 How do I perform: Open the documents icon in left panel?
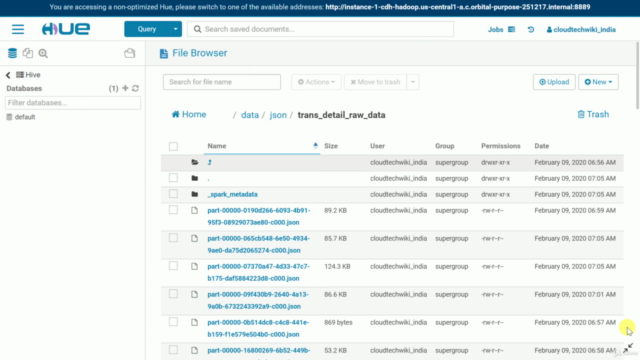click(x=28, y=53)
